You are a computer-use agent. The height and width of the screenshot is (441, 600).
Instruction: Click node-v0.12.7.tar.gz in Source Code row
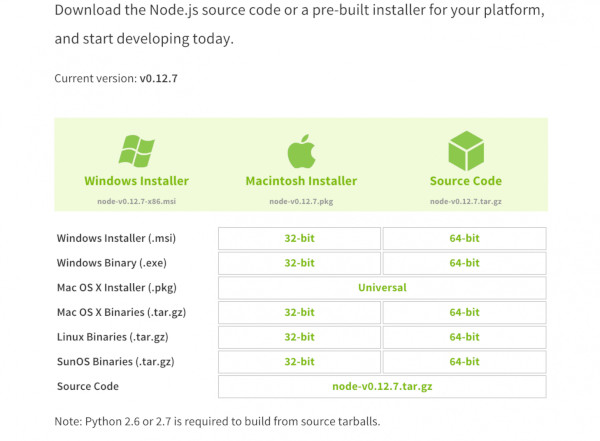click(382, 386)
